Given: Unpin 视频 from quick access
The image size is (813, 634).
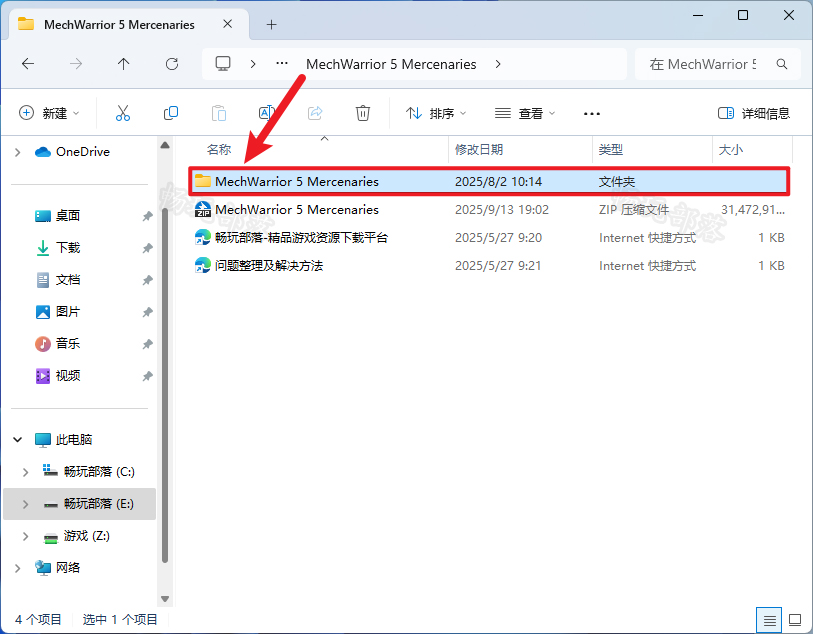Looking at the screenshot, I should tap(148, 376).
